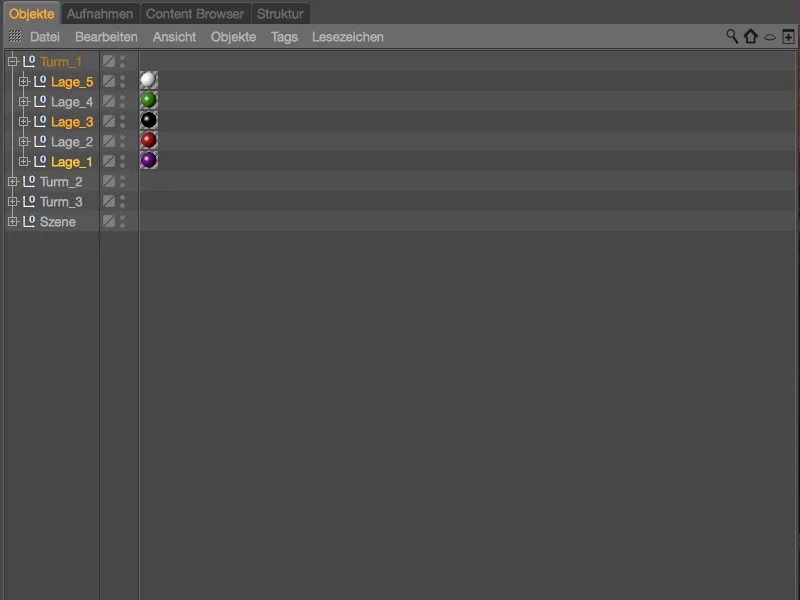Switch to the Content Browser tab
Viewport: 800px width, 600px height.
pyautogui.click(x=195, y=14)
